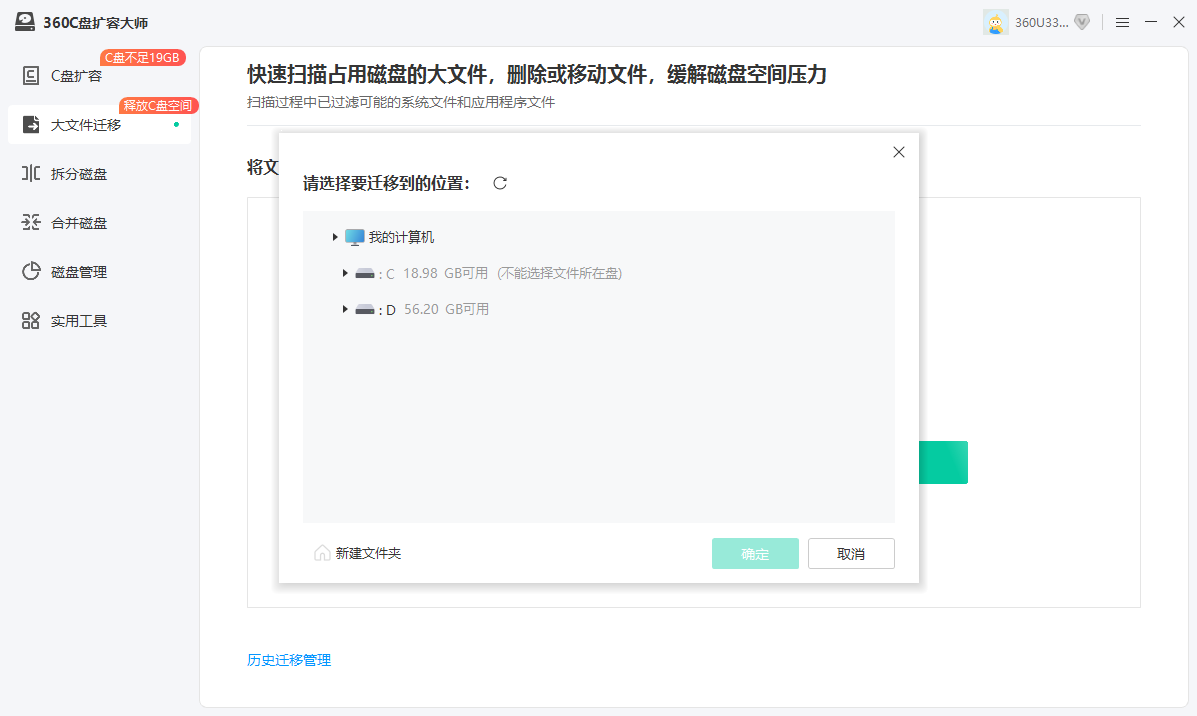Viewport: 1197px width, 716px height.
Task: Close the location selection dialog
Action: 899,152
